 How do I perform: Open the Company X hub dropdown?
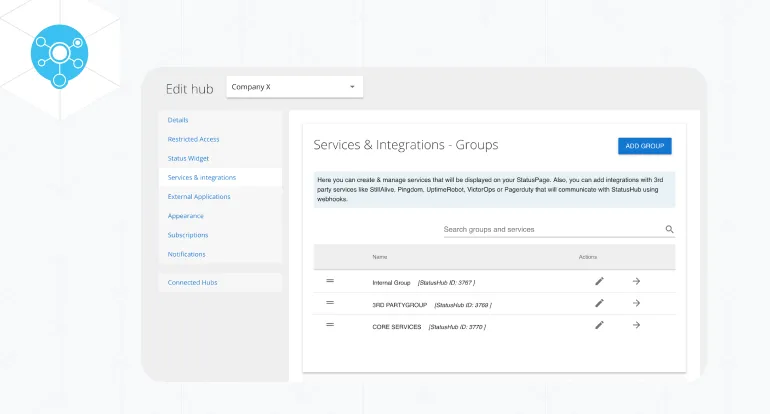(294, 87)
